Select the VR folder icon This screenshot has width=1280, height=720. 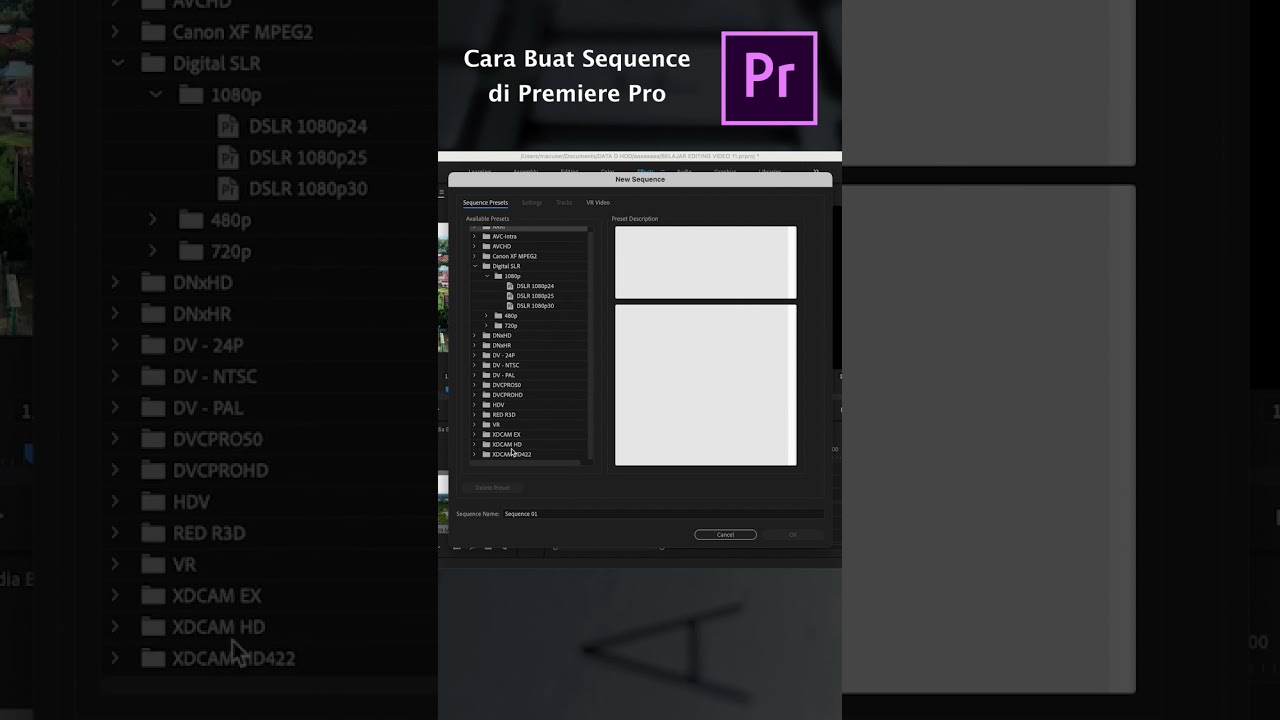pyautogui.click(x=486, y=425)
